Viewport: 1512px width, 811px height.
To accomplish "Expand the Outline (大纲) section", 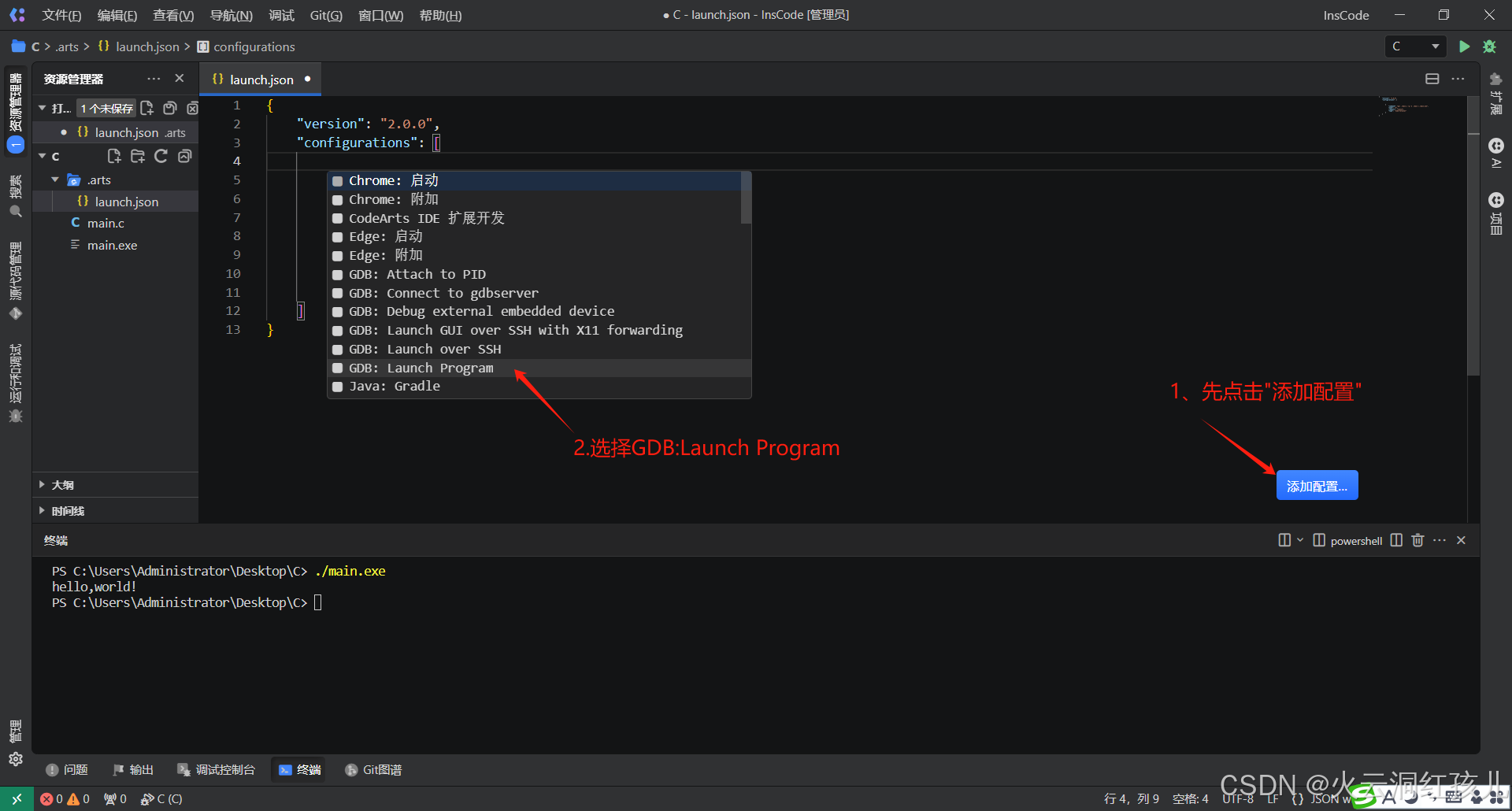I will pos(115,485).
